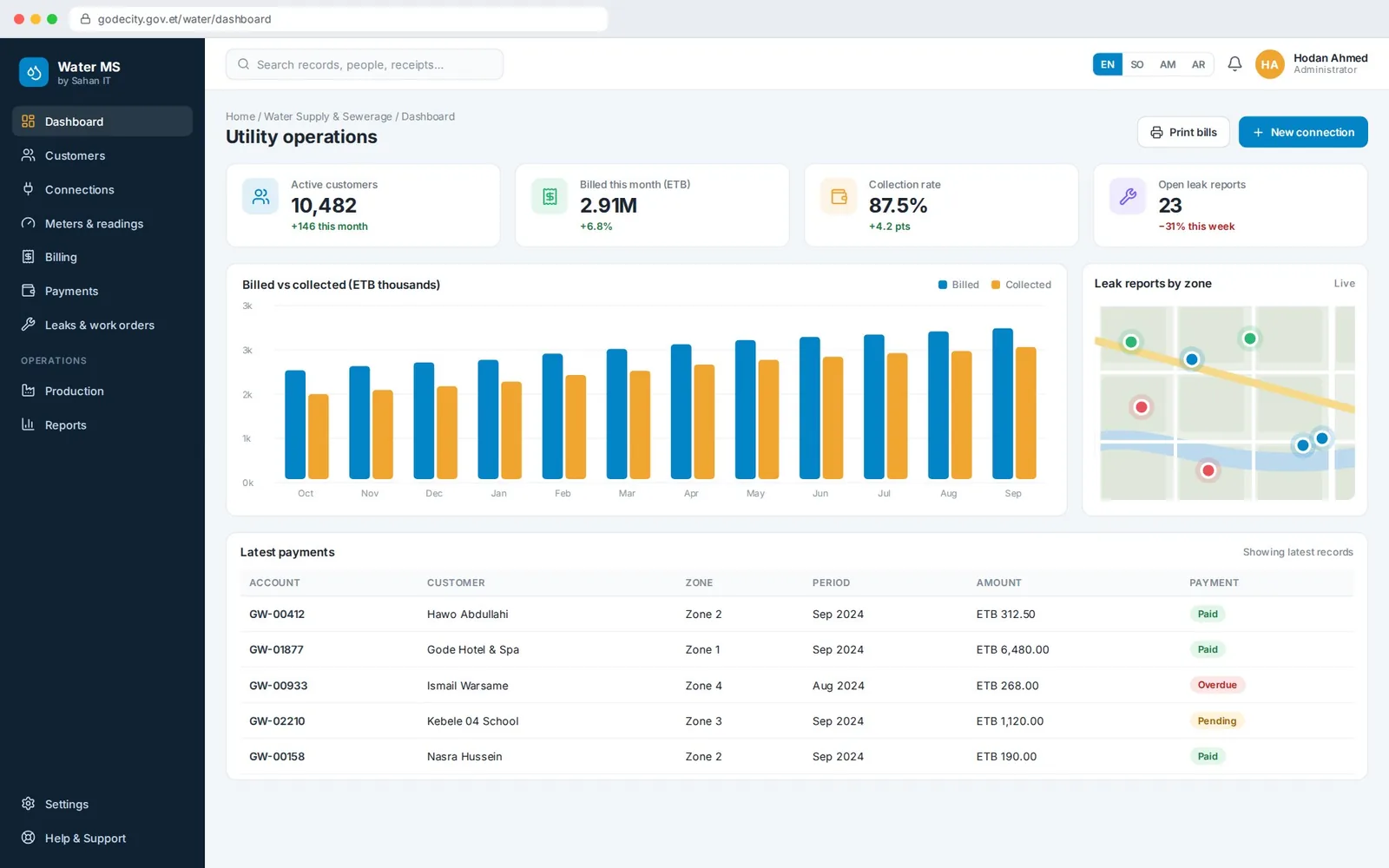Click the red map pin near the river
Screen dimensions: 1389x868
[1208, 470]
